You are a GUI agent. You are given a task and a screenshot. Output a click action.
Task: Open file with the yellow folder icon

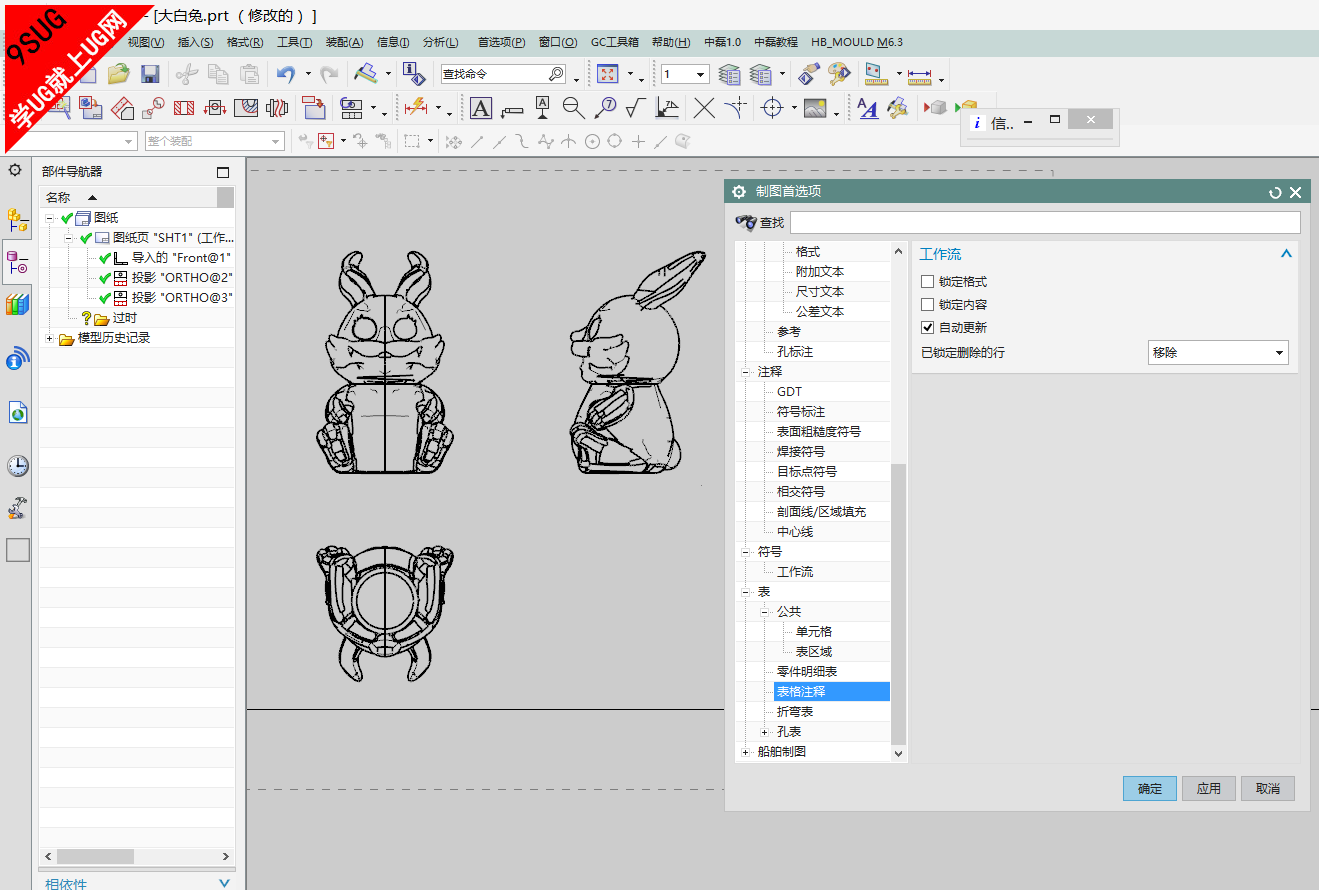[119, 74]
